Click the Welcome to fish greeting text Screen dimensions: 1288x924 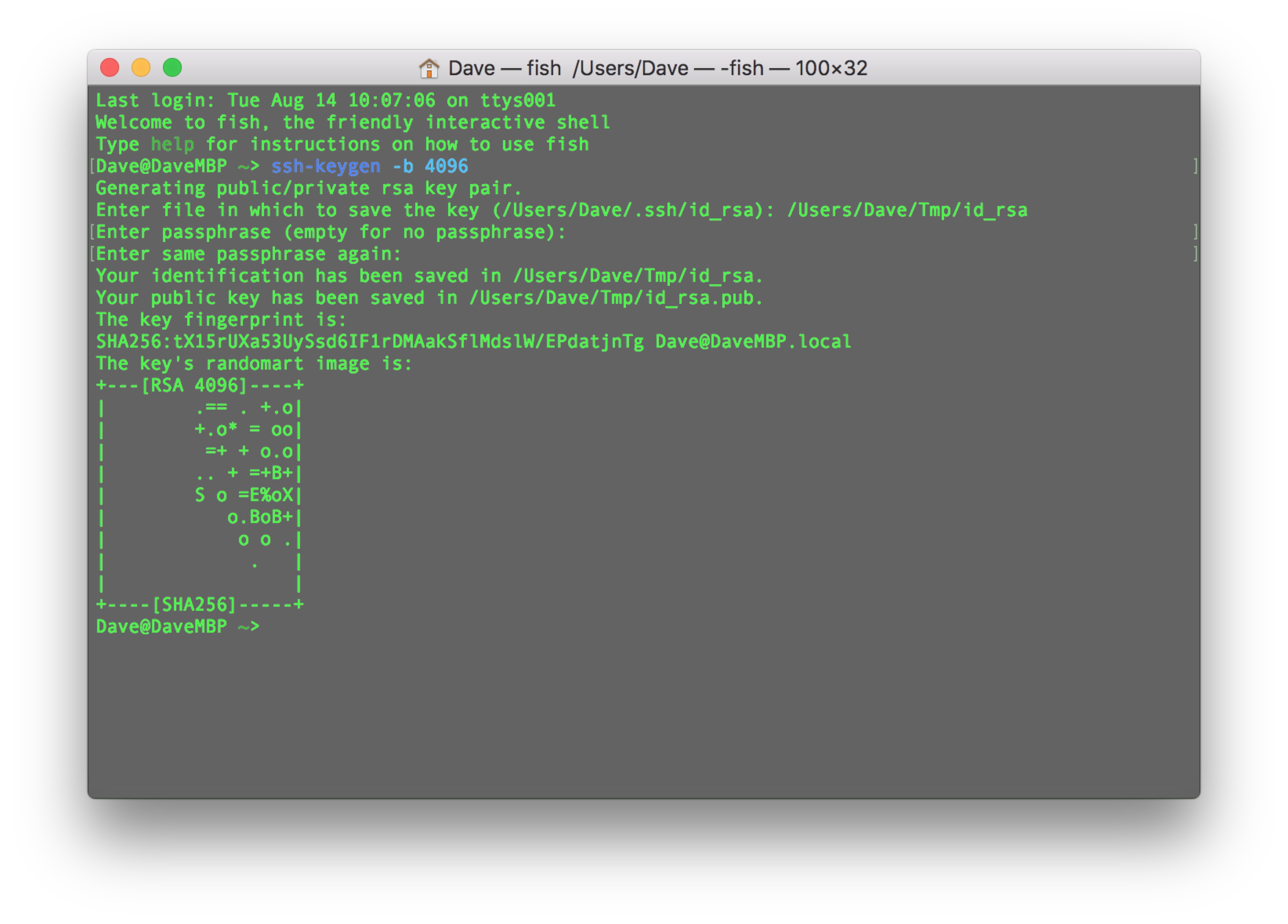(352, 122)
